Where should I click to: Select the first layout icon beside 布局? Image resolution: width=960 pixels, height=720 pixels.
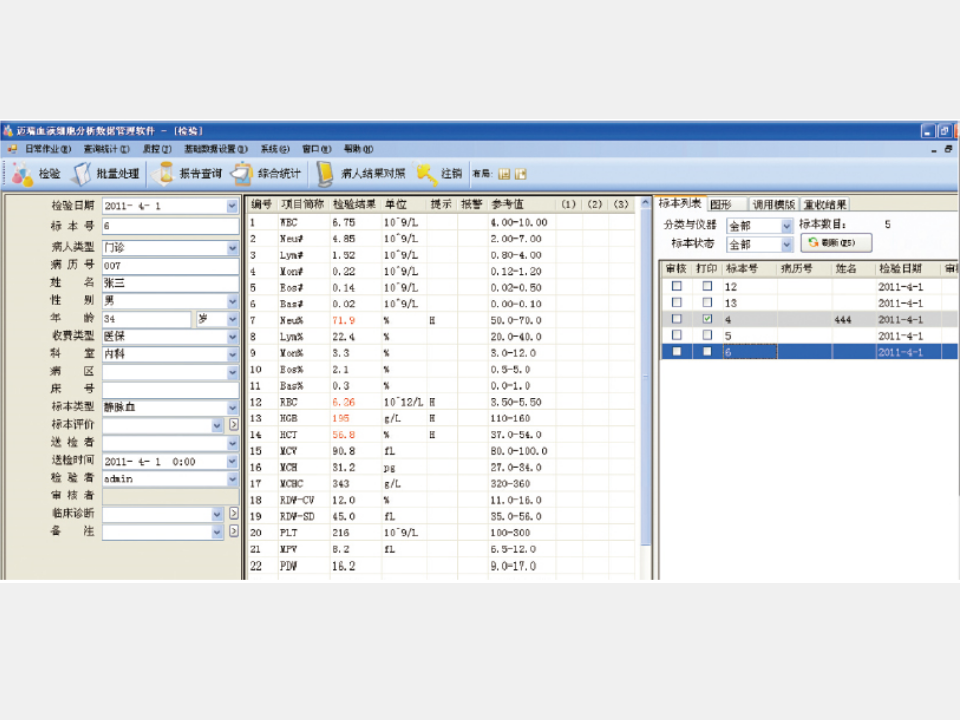tap(504, 174)
